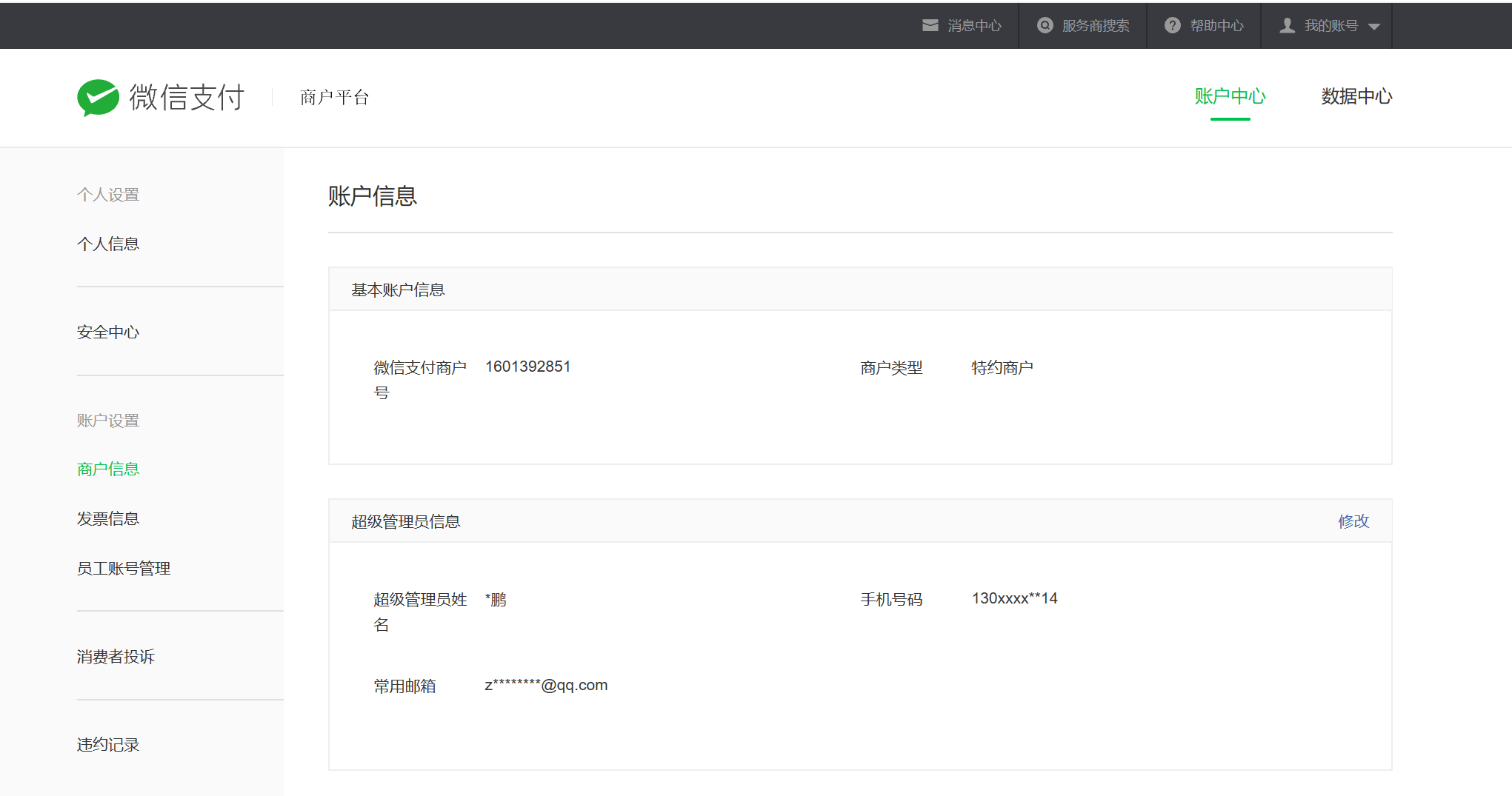The height and width of the screenshot is (796, 1512).
Task: Click the 商户平台 header label
Action: 334,97
